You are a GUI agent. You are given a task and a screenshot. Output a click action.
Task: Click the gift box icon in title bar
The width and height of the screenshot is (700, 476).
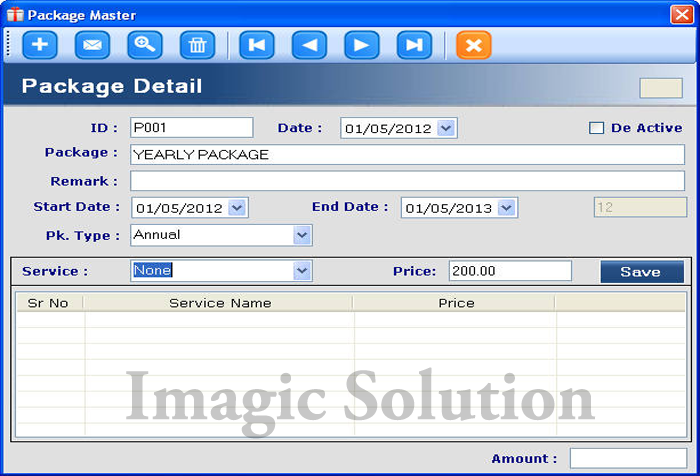pos(15,15)
